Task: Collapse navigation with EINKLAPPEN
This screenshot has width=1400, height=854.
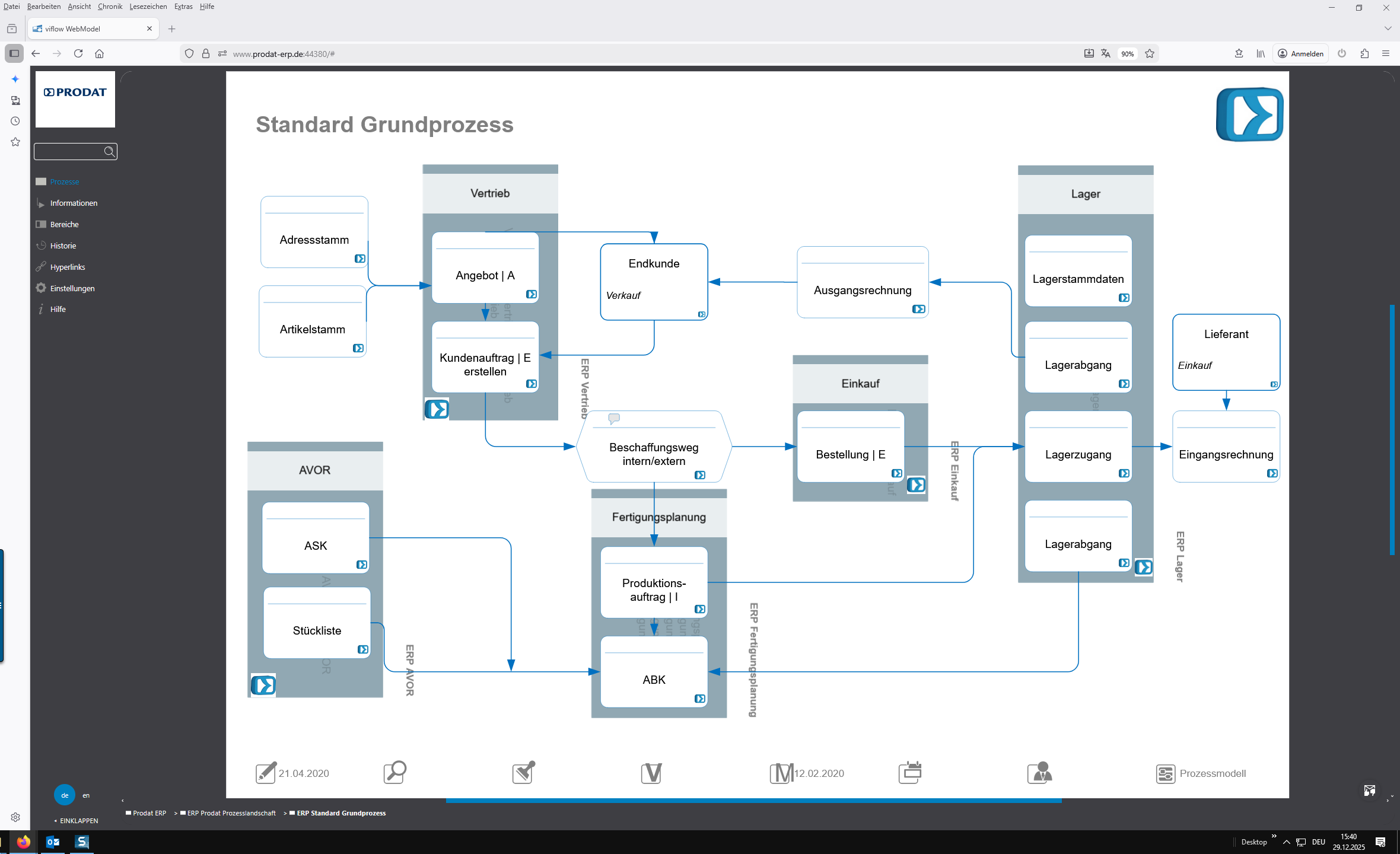Action: (78, 821)
